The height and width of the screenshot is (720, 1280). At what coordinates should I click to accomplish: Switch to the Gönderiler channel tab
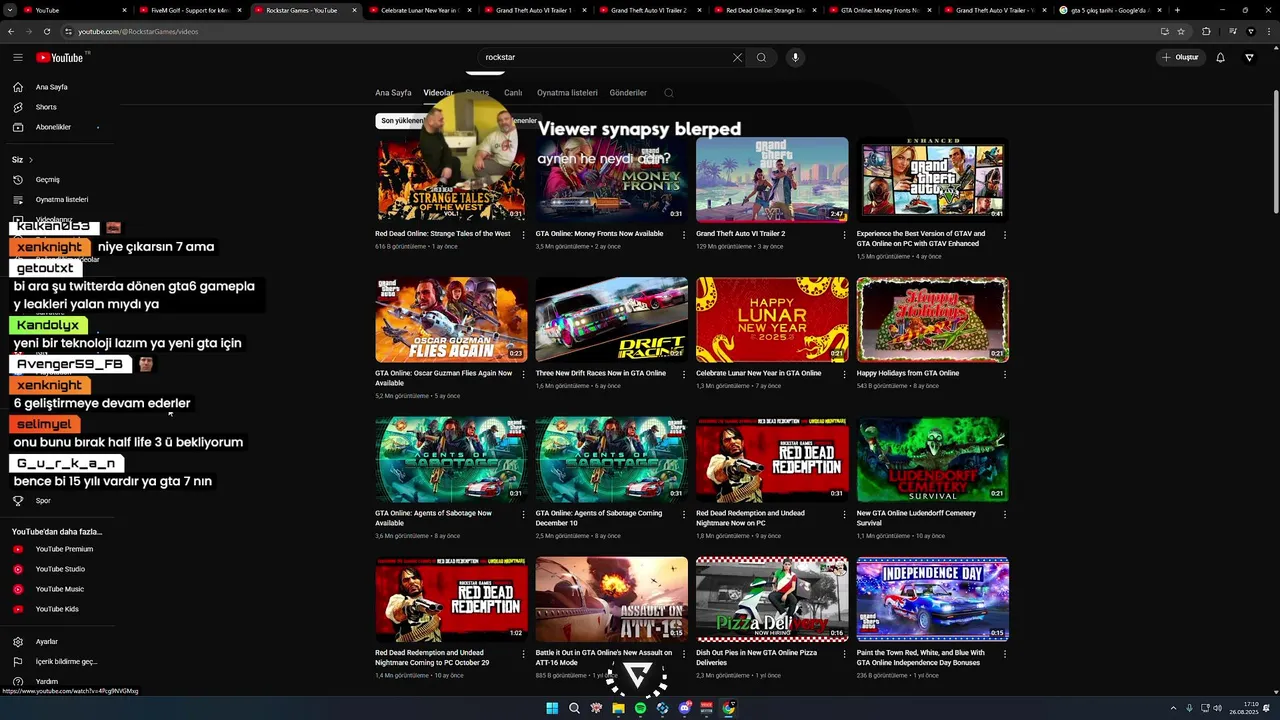coord(628,93)
